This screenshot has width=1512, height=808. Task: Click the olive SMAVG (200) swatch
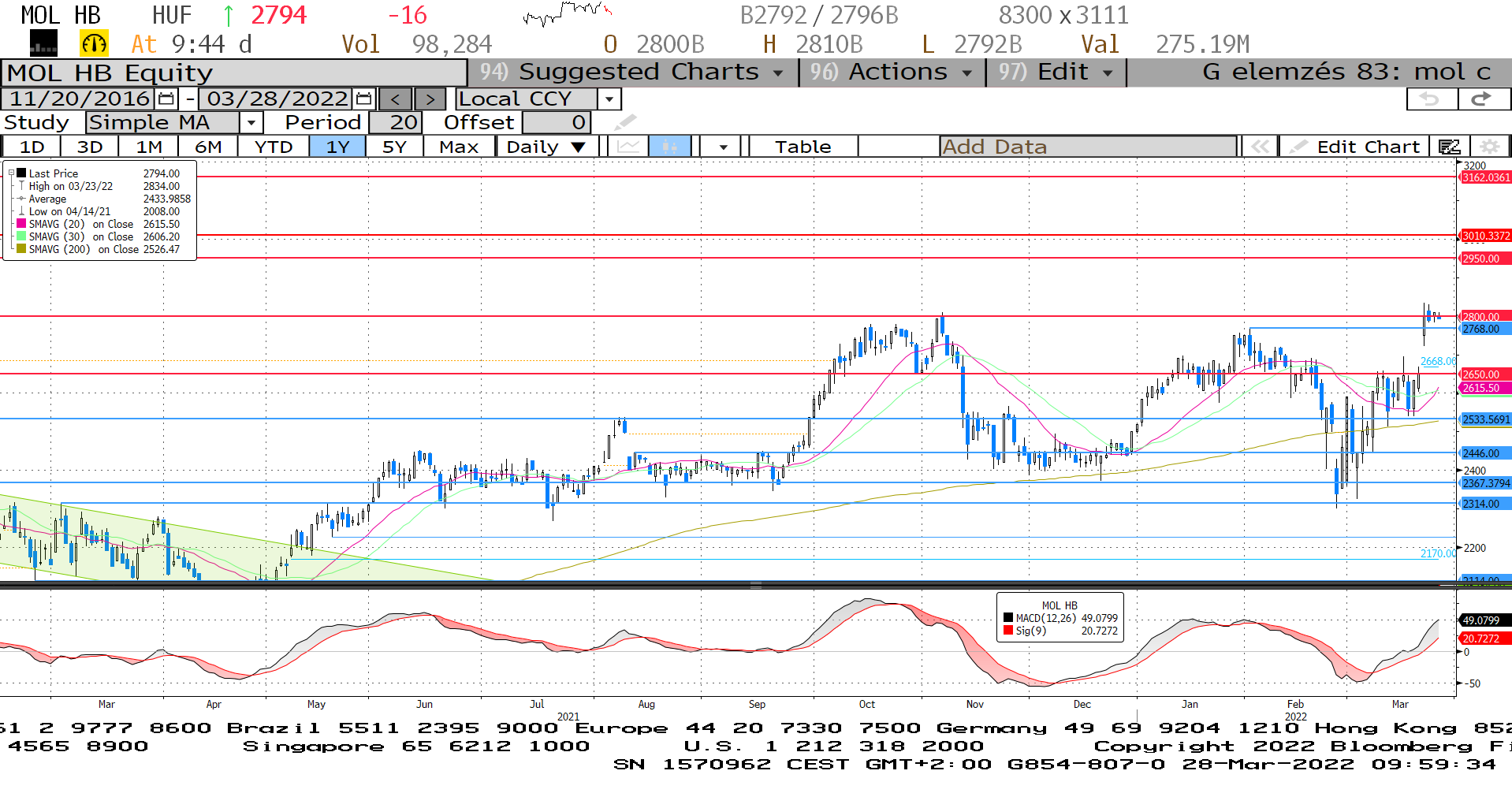point(21,249)
